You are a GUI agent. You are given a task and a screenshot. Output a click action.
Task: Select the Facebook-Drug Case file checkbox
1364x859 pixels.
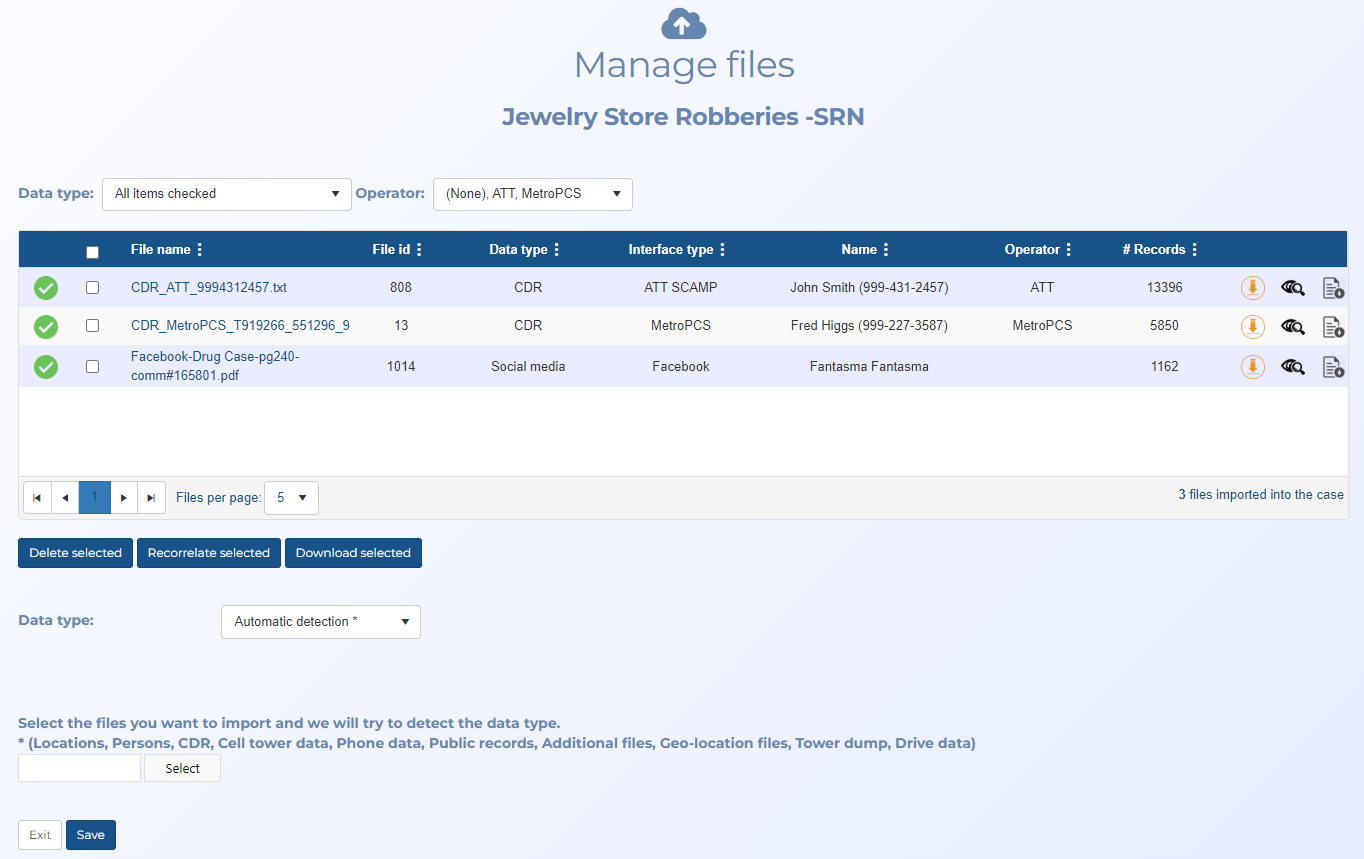(x=93, y=367)
